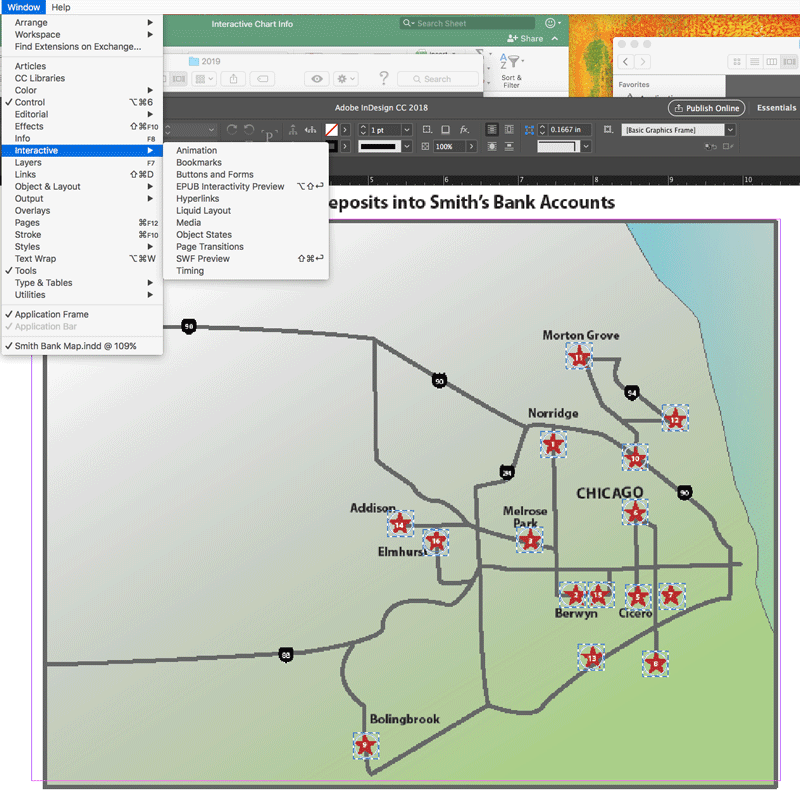The width and height of the screenshot is (800, 806).
Task: Toggle the Application Frame menu item
Action: pos(51,315)
